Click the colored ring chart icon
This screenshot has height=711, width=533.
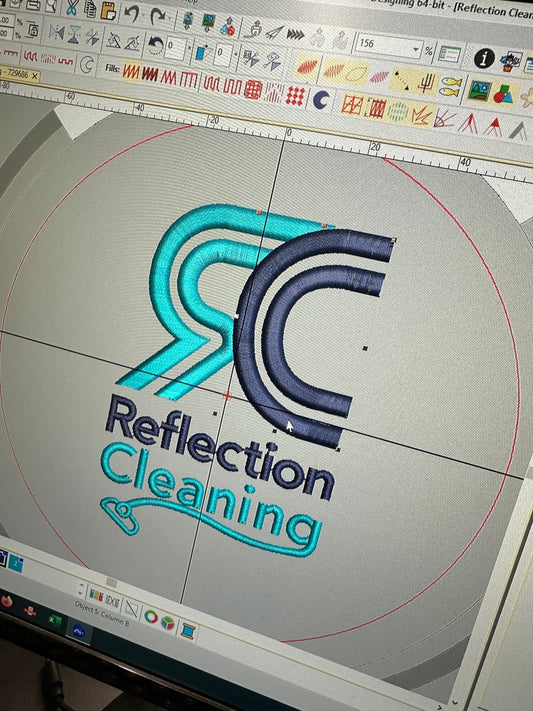tap(151, 617)
